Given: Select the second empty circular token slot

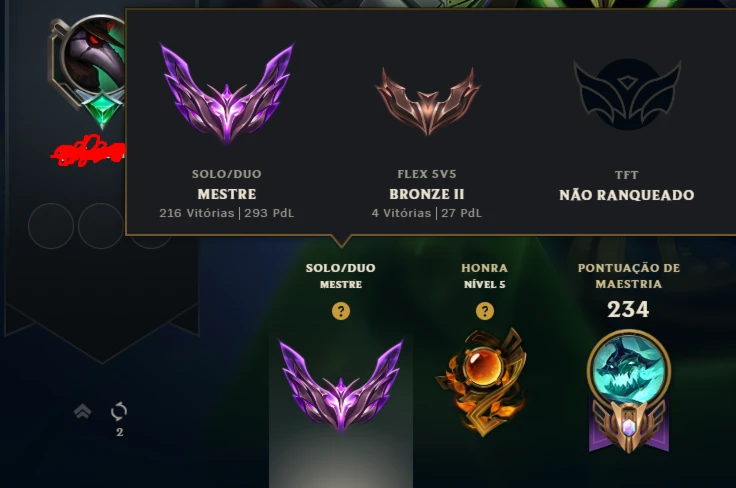Looking at the screenshot, I should [100, 226].
